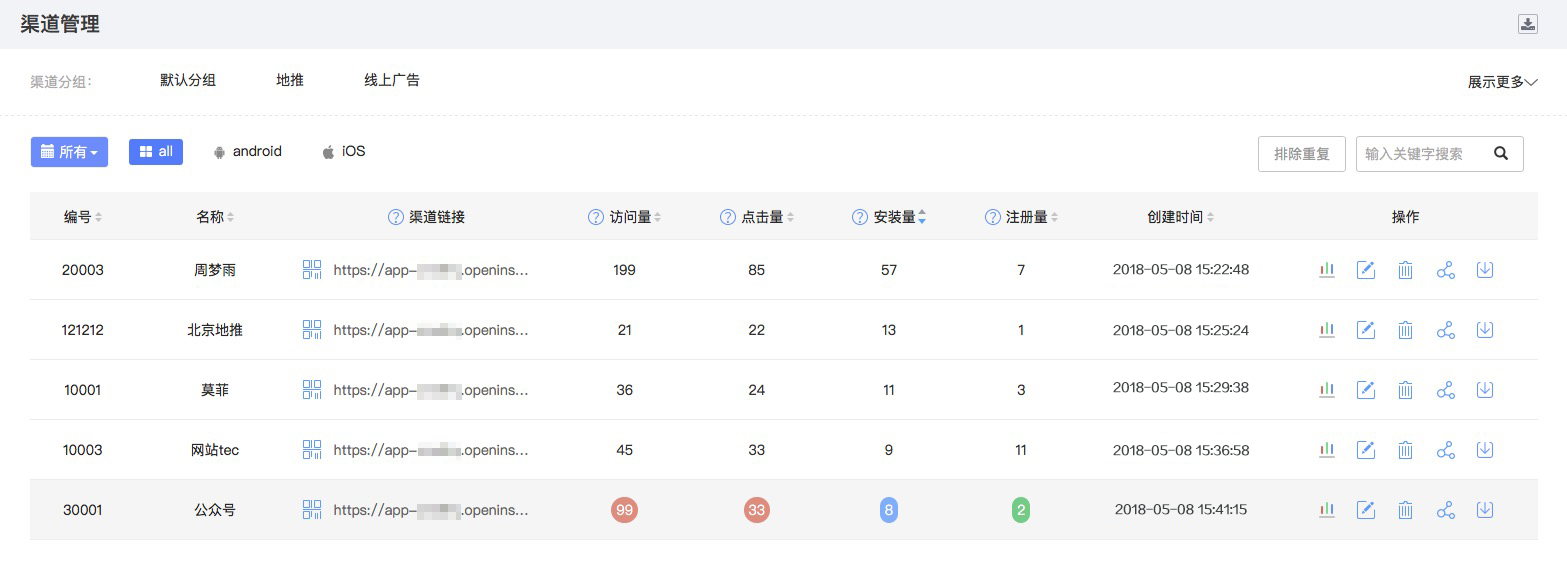Click help icon beside 访问量 header
The height and width of the screenshot is (575, 1567).
tap(596, 217)
